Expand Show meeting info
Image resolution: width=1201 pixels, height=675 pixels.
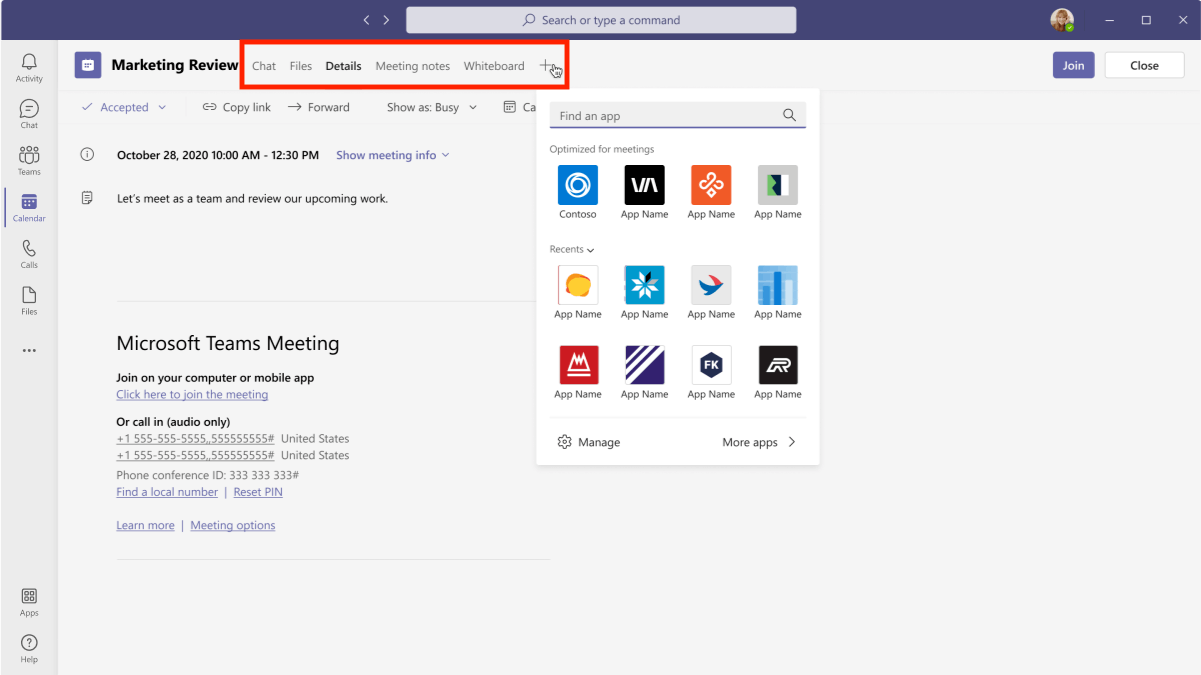(393, 155)
